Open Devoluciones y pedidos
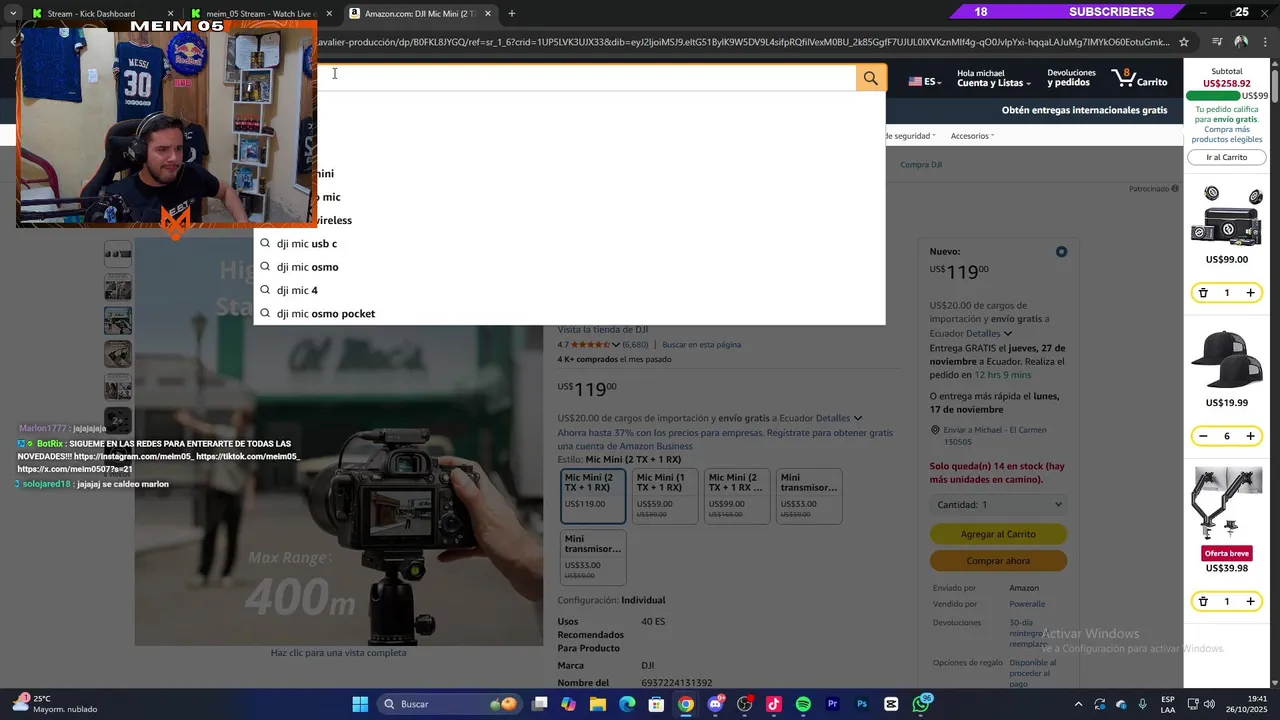1280x720 pixels. (1071, 78)
